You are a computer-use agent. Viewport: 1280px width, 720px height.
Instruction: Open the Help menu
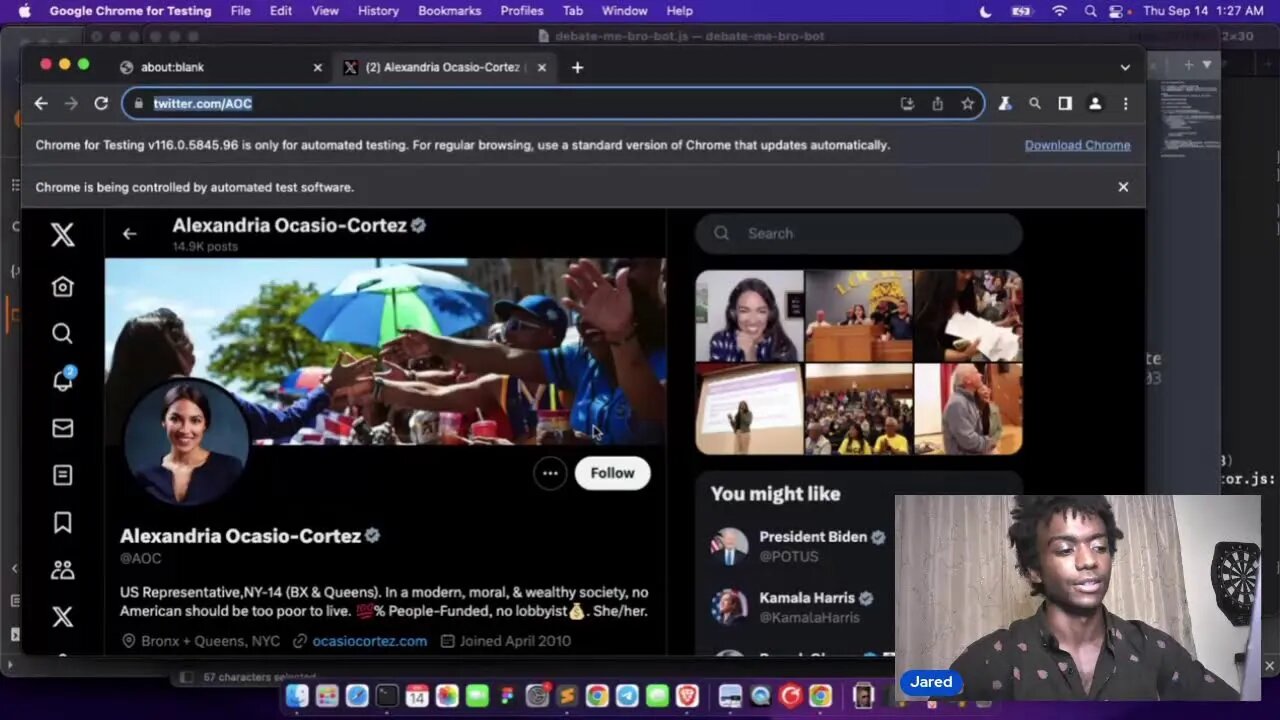click(679, 11)
